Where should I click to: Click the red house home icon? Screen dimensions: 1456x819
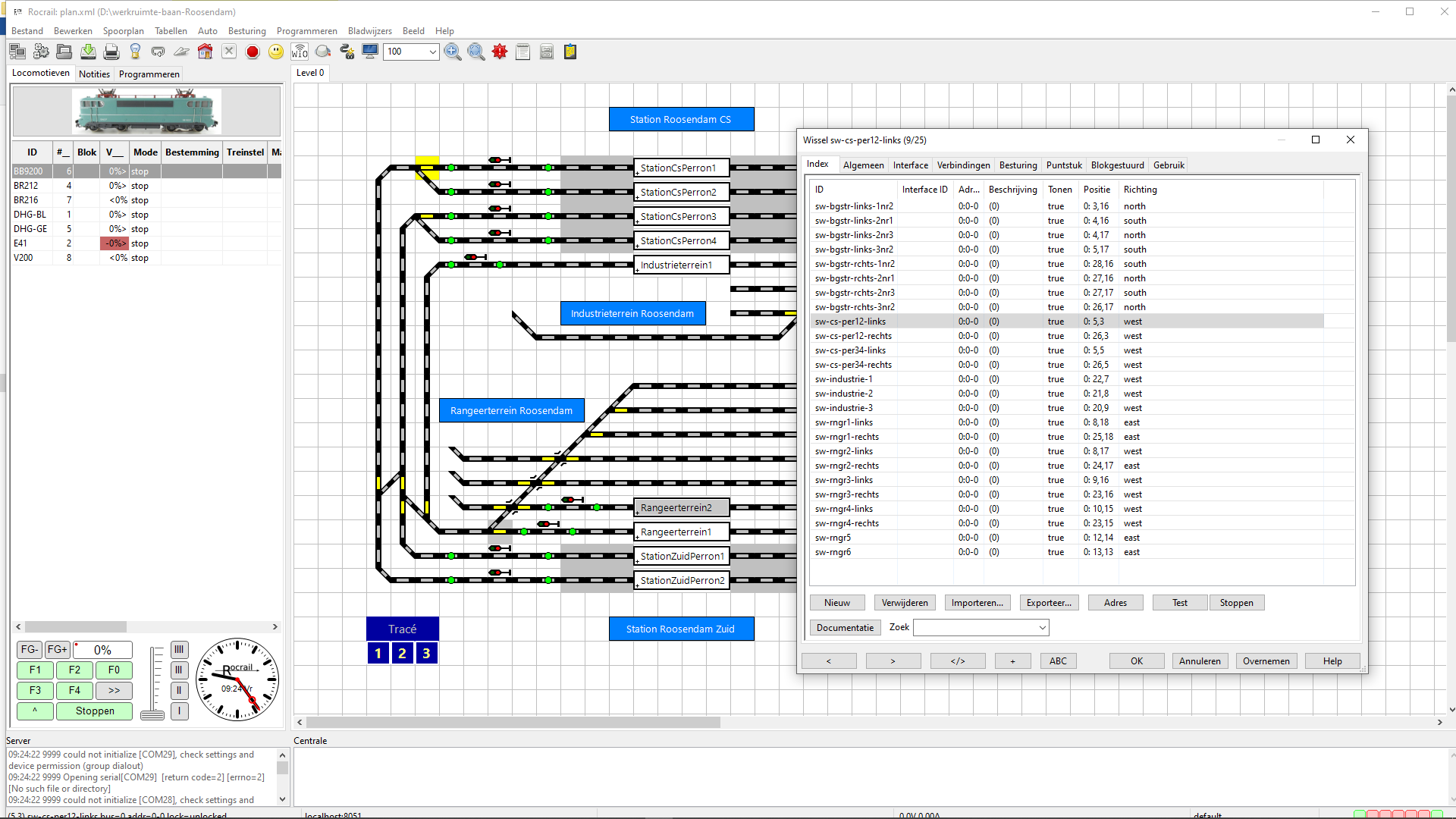205,52
